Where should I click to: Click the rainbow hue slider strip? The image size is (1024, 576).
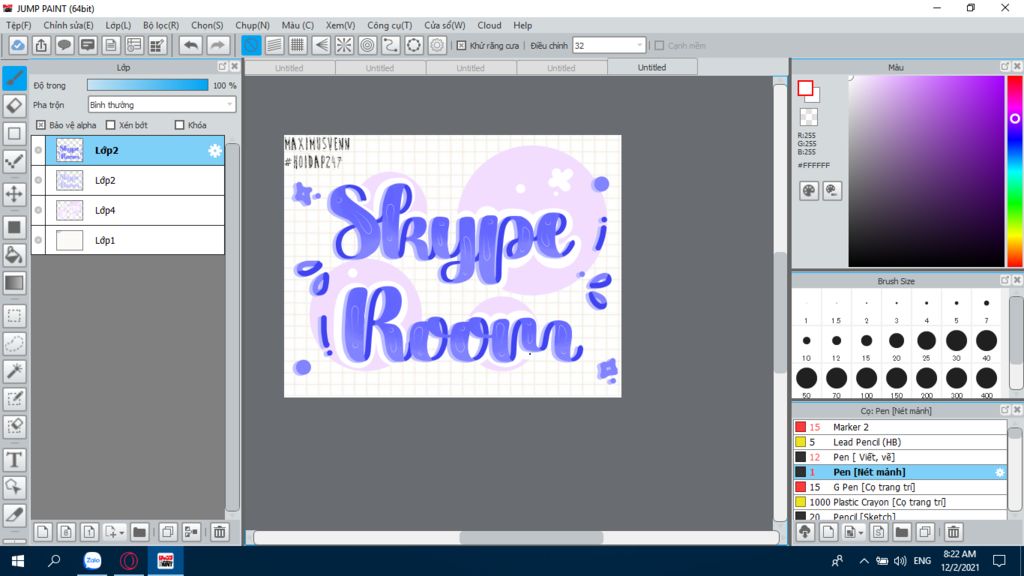click(1015, 171)
